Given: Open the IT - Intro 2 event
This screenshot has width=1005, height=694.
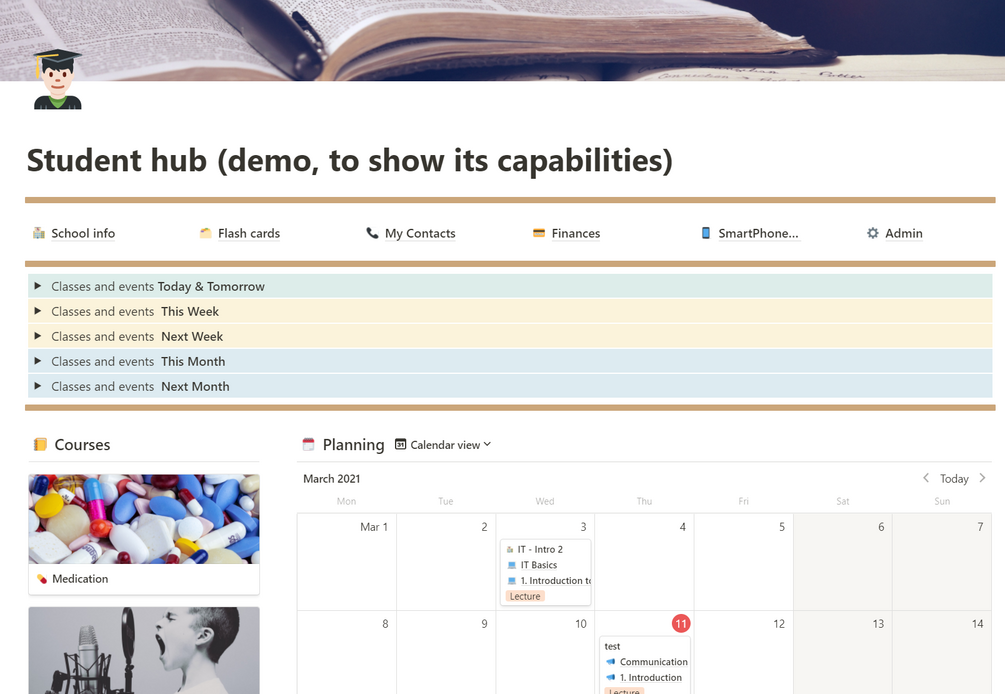Looking at the screenshot, I should point(540,549).
